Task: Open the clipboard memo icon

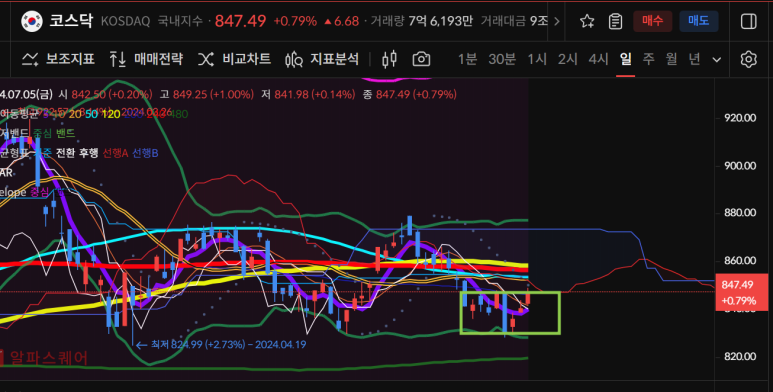Action: coord(615,21)
